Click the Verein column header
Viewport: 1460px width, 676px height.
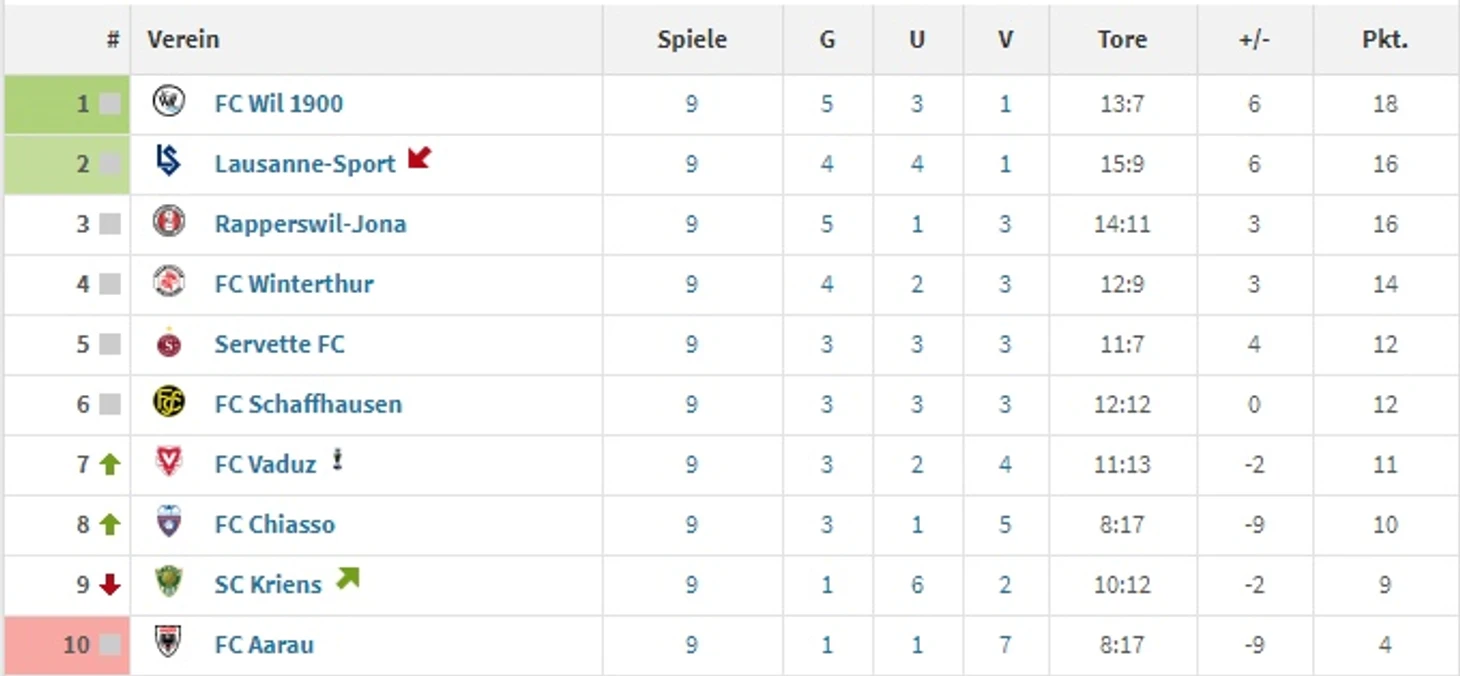(183, 40)
